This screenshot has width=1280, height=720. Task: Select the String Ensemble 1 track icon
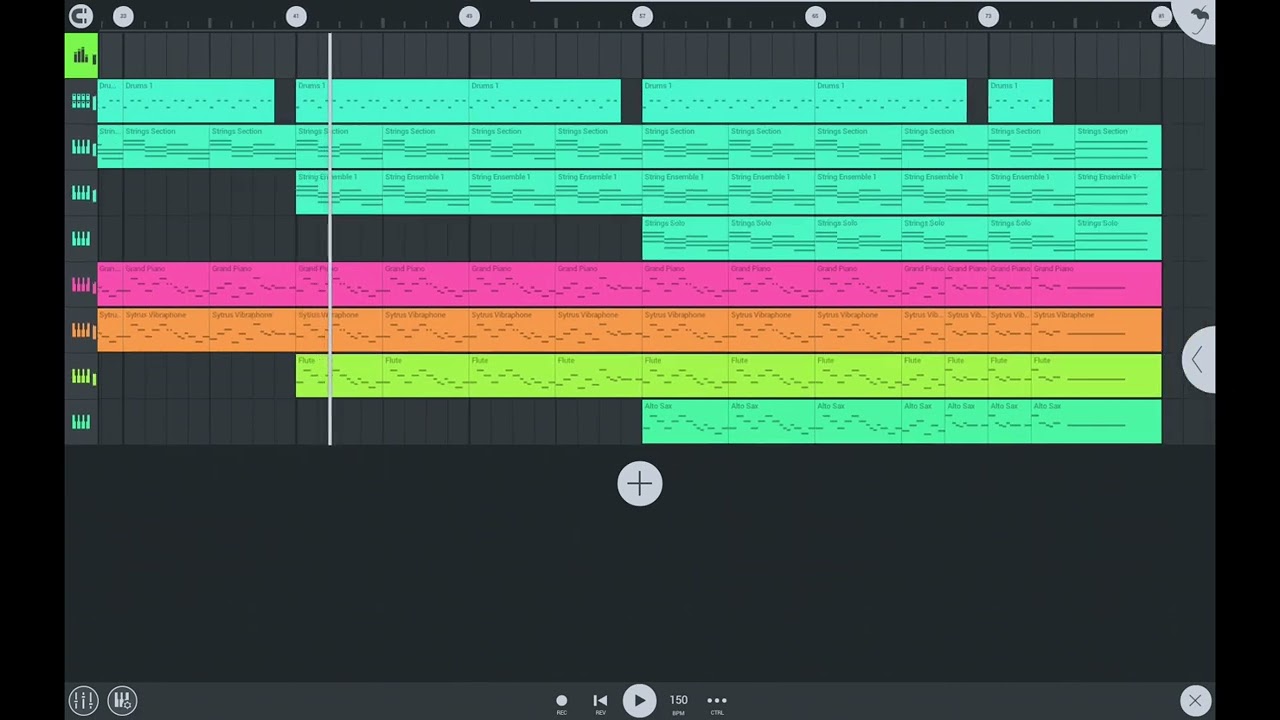[81, 193]
